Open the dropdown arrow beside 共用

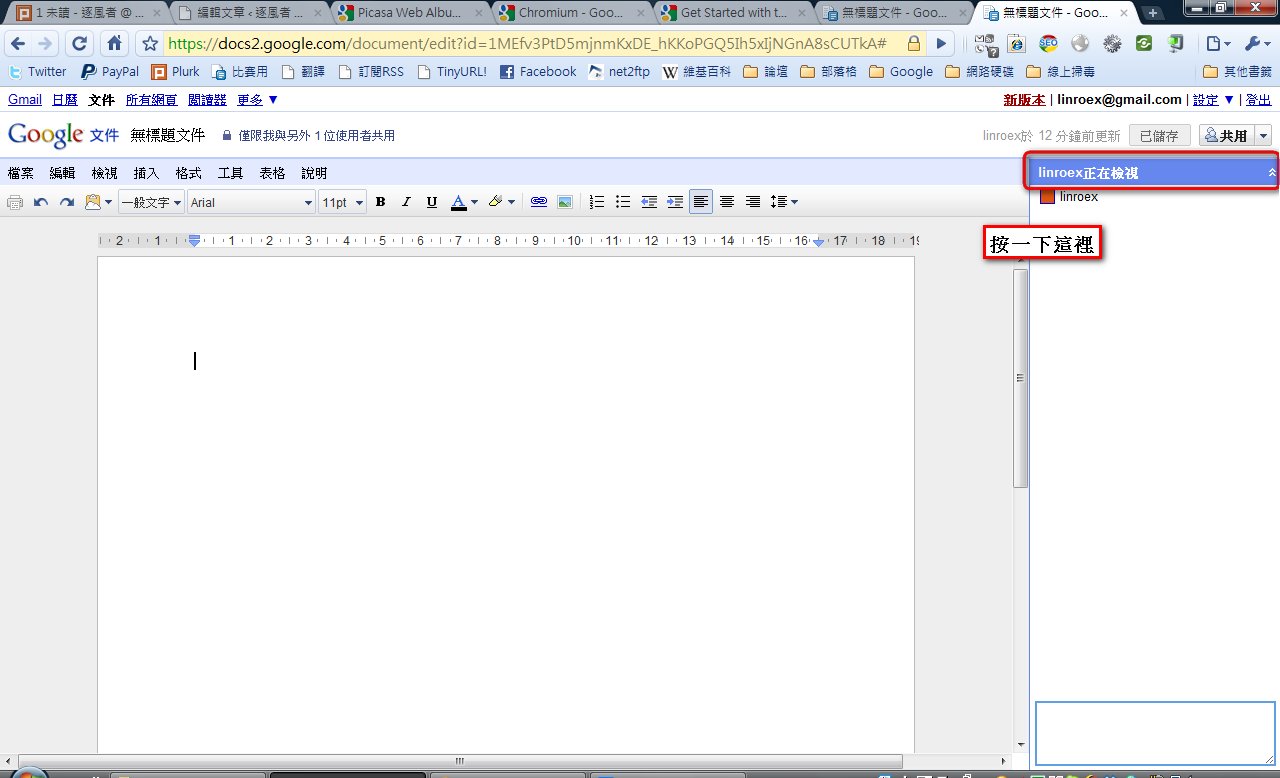pos(1263,136)
